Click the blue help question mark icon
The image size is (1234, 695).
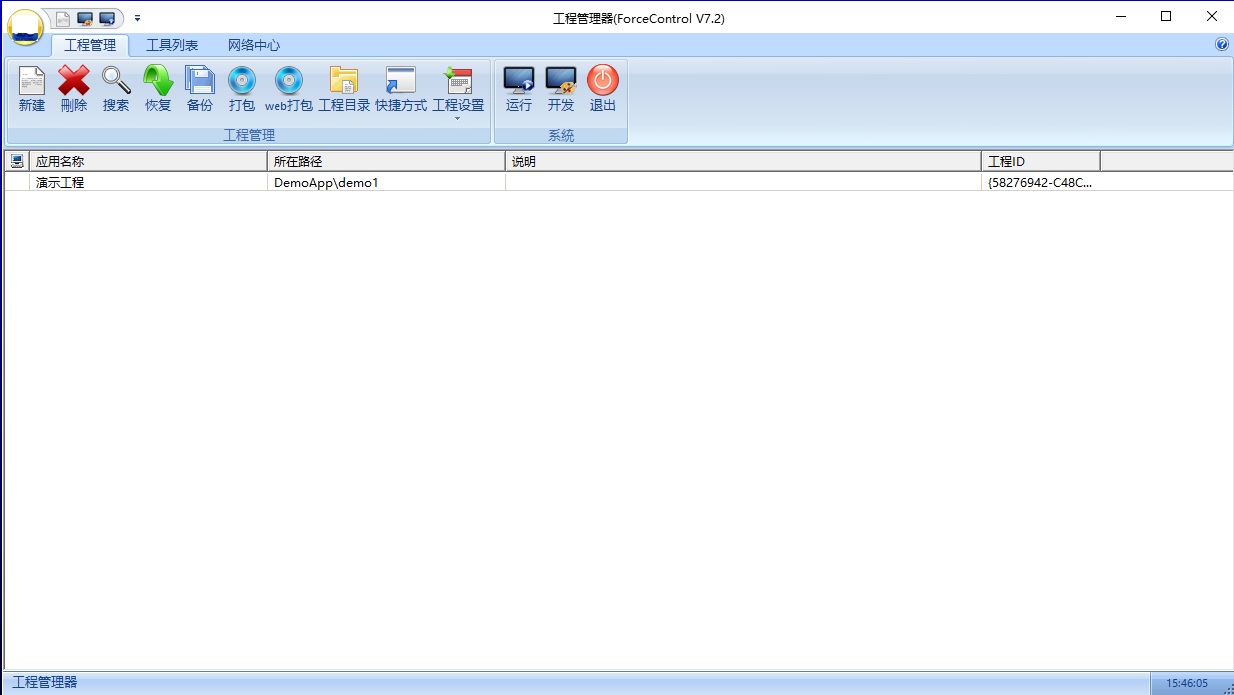tap(1222, 44)
